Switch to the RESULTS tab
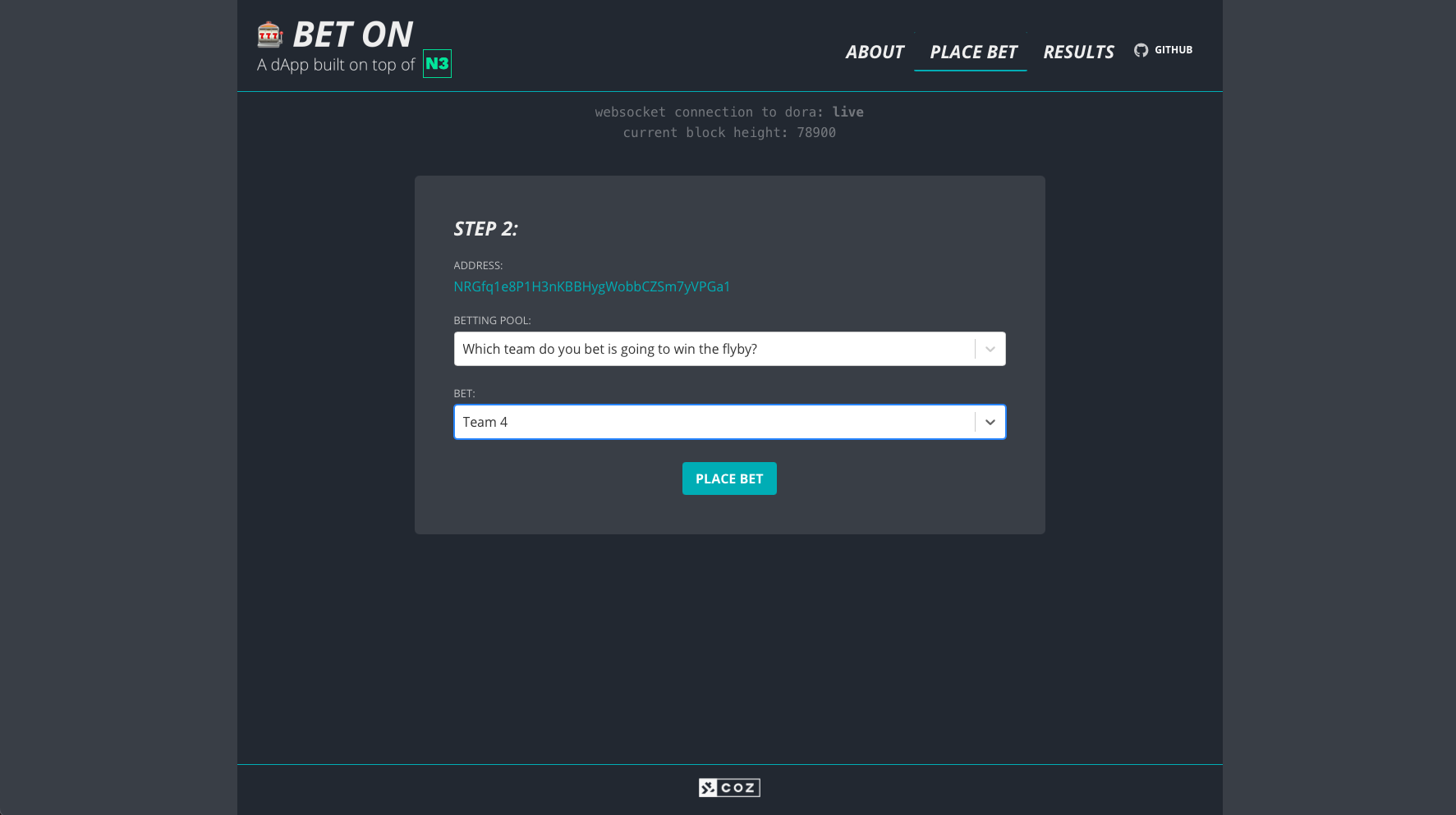The image size is (1456, 815). pos(1078,52)
